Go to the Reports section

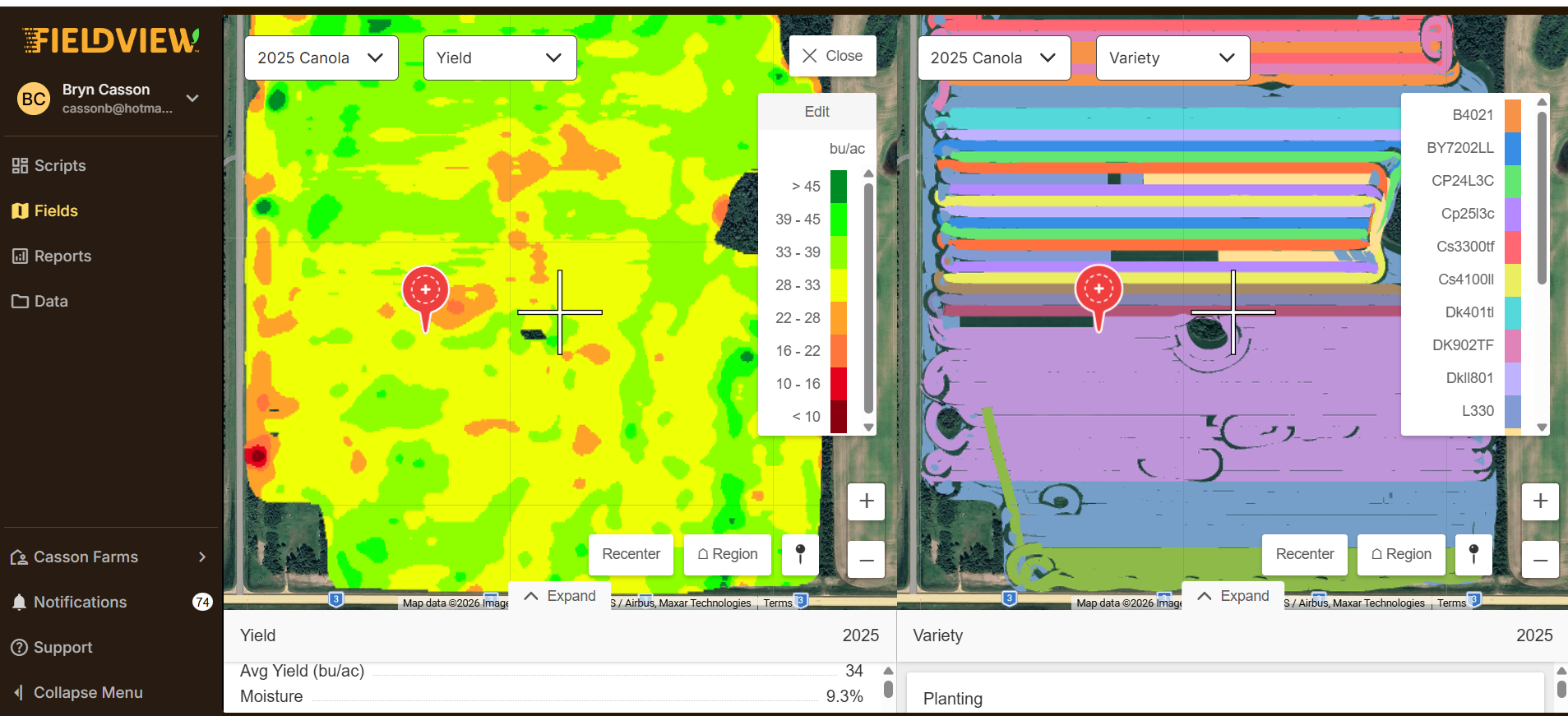pos(62,256)
